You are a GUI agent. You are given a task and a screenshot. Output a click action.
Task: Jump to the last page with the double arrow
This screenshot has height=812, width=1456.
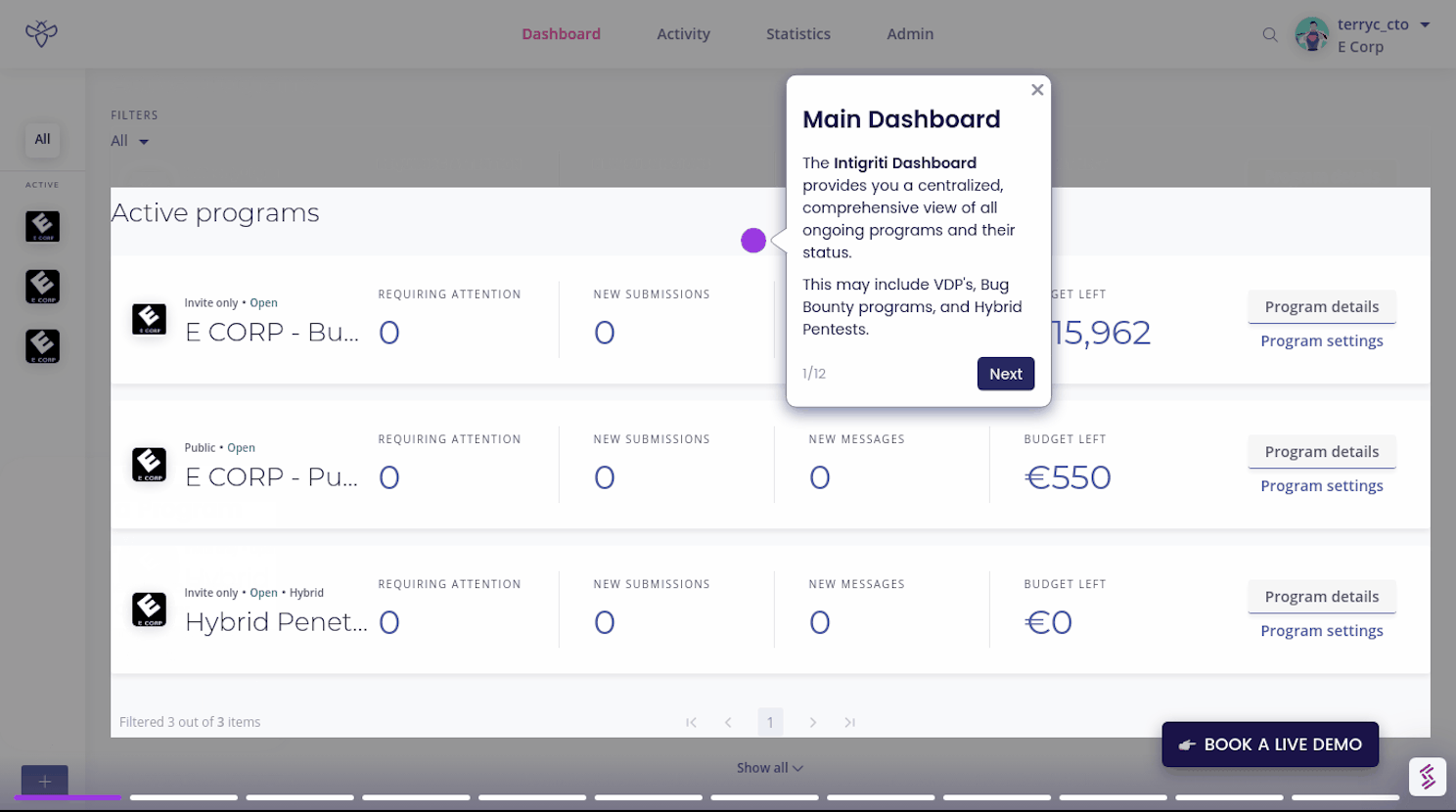pyautogui.click(x=849, y=722)
